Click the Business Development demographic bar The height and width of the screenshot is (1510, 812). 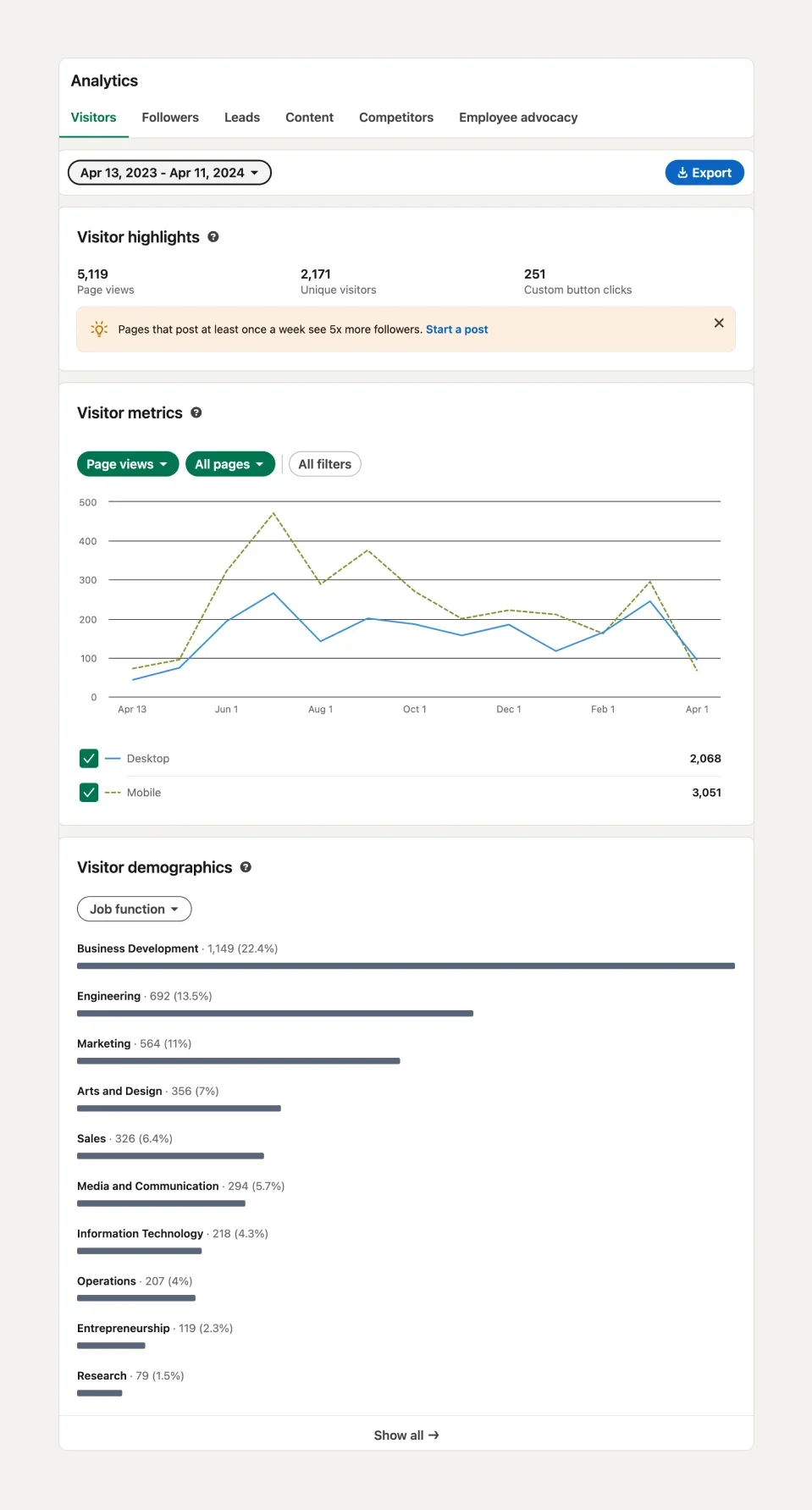[x=406, y=965]
